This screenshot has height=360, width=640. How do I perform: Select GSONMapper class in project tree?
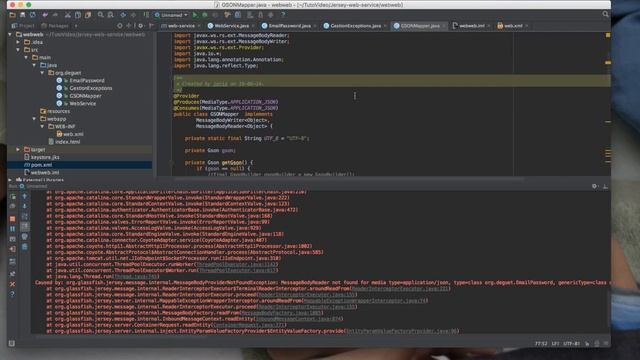[85, 96]
